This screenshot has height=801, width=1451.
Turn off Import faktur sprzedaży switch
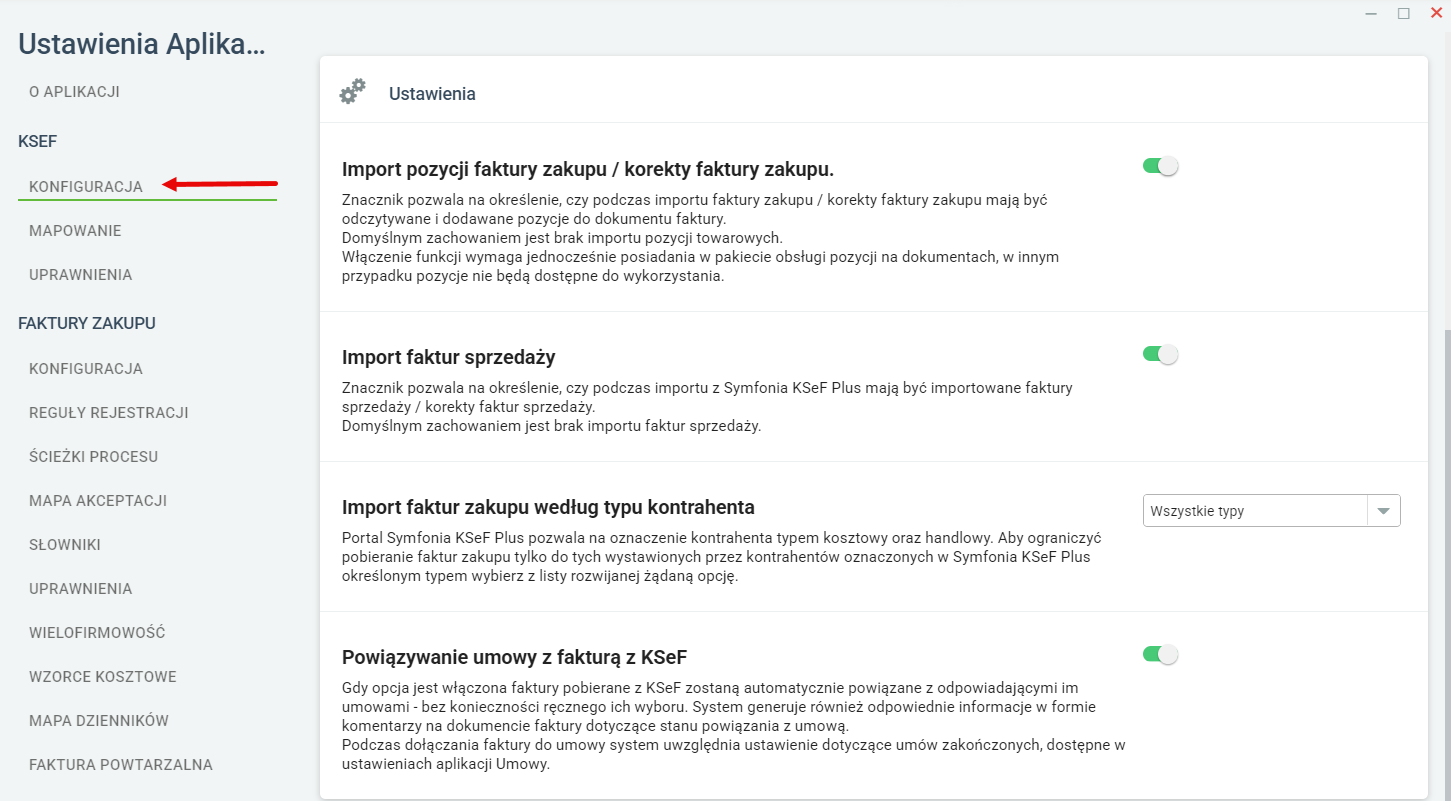click(x=1160, y=354)
